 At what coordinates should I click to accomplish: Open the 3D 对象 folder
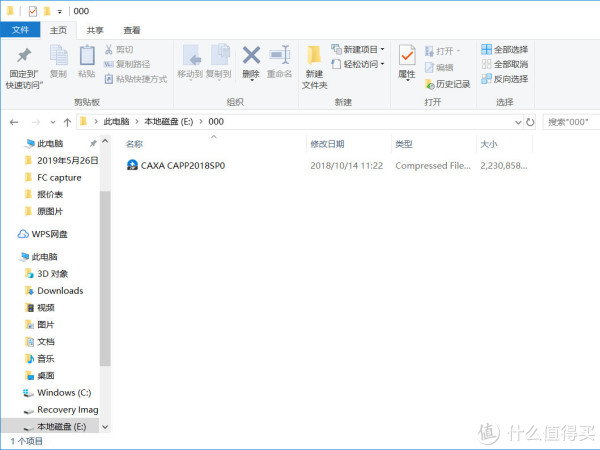[47, 274]
